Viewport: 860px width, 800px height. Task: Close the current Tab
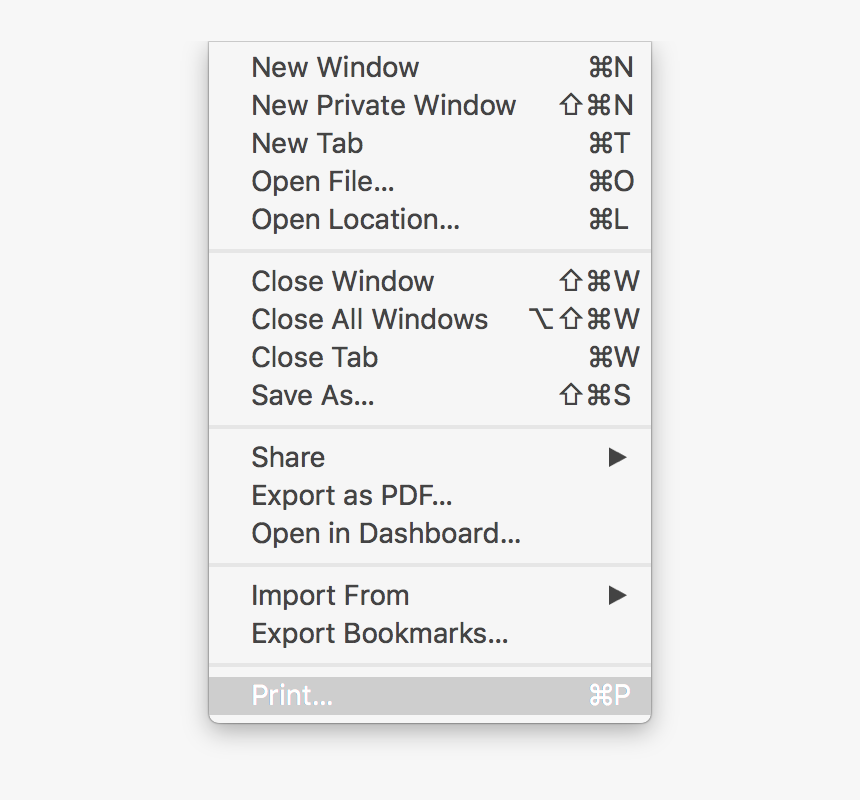coord(314,357)
